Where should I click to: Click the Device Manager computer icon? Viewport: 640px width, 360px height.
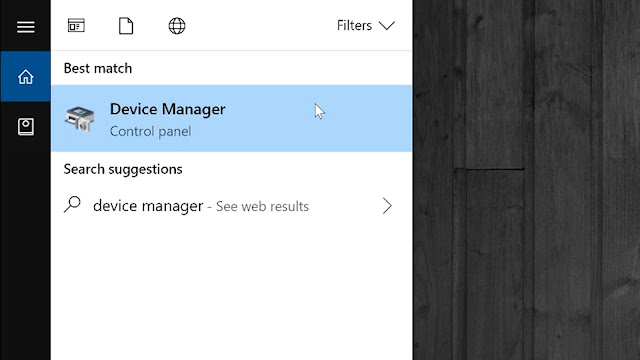[x=80, y=119]
